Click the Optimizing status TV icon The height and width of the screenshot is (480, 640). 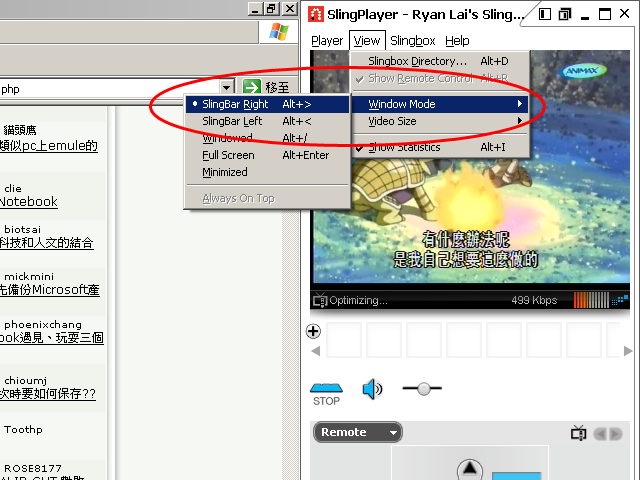coord(320,300)
